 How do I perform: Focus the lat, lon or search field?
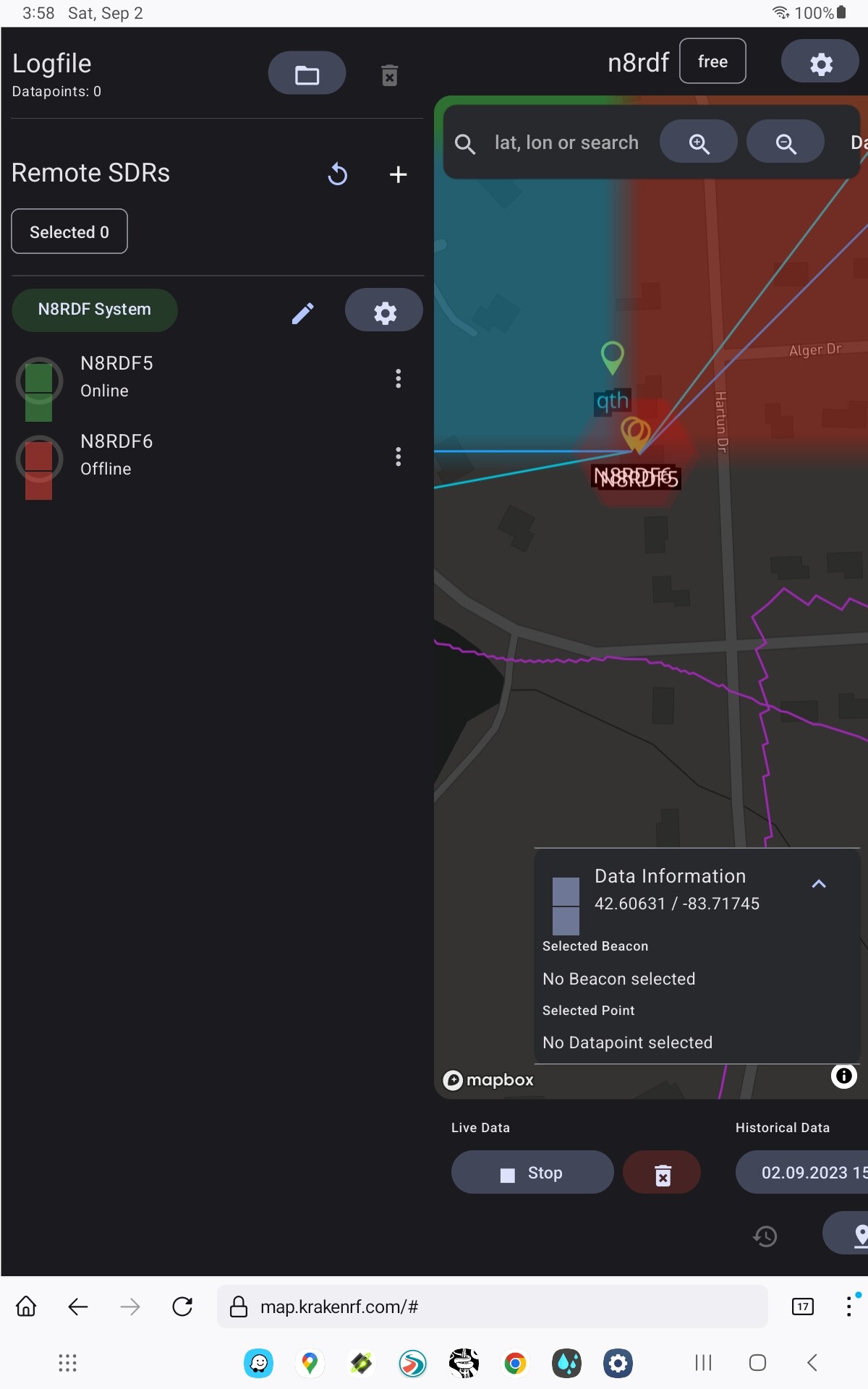coord(566,143)
